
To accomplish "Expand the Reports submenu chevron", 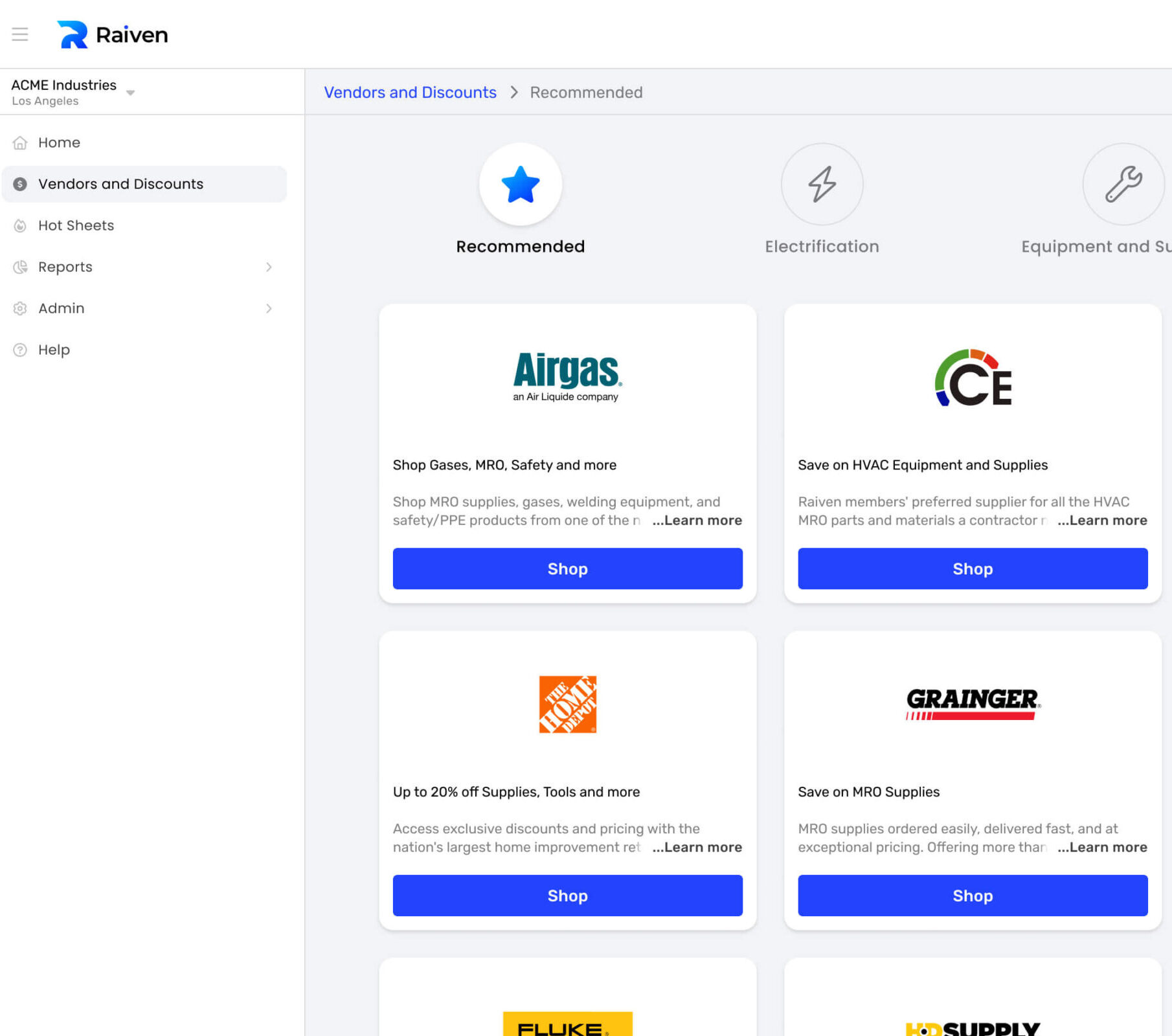I will coord(269,267).
